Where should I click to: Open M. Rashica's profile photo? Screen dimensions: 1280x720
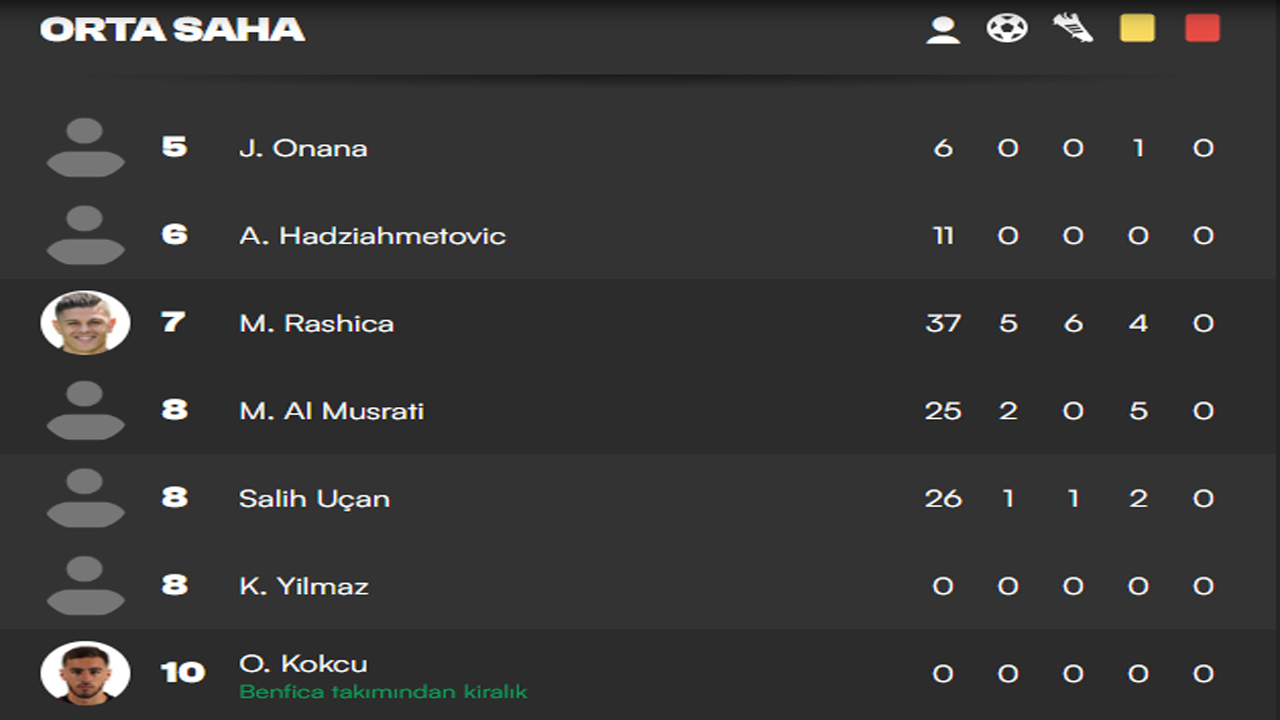click(x=85, y=323)
